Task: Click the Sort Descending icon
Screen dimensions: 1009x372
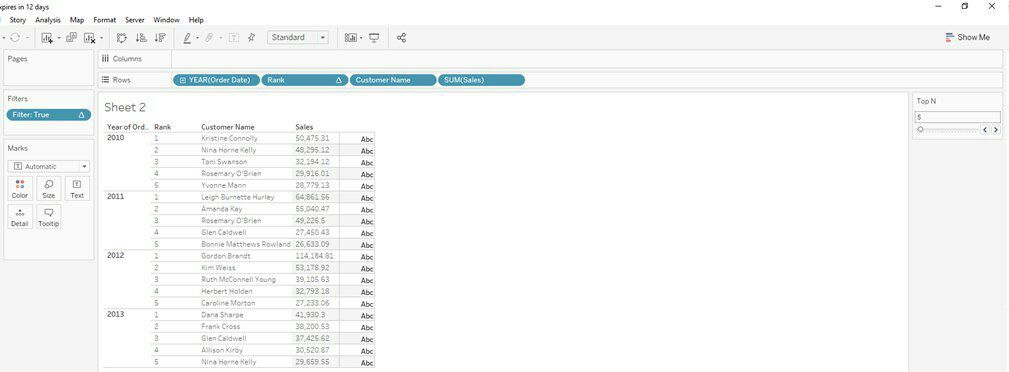Action: pyautogui.click(x=160, y=38)
